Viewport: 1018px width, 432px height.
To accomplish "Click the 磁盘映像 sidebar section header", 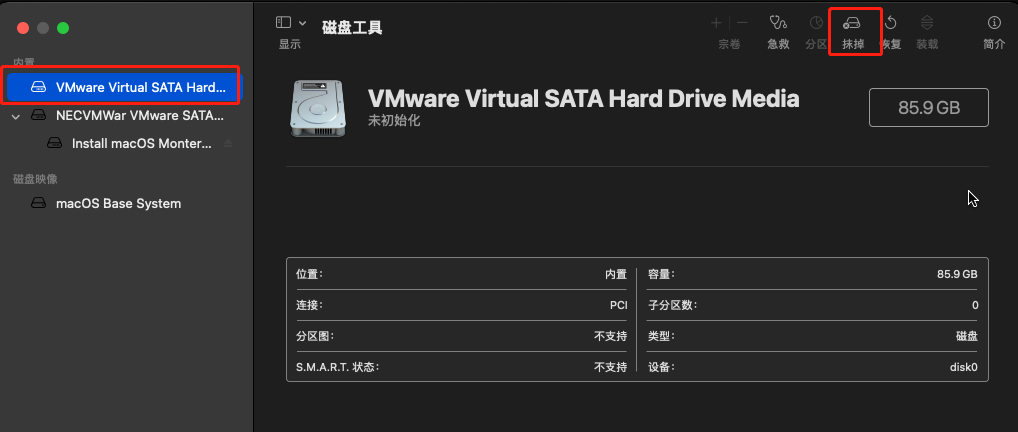I will coord(36,179).
